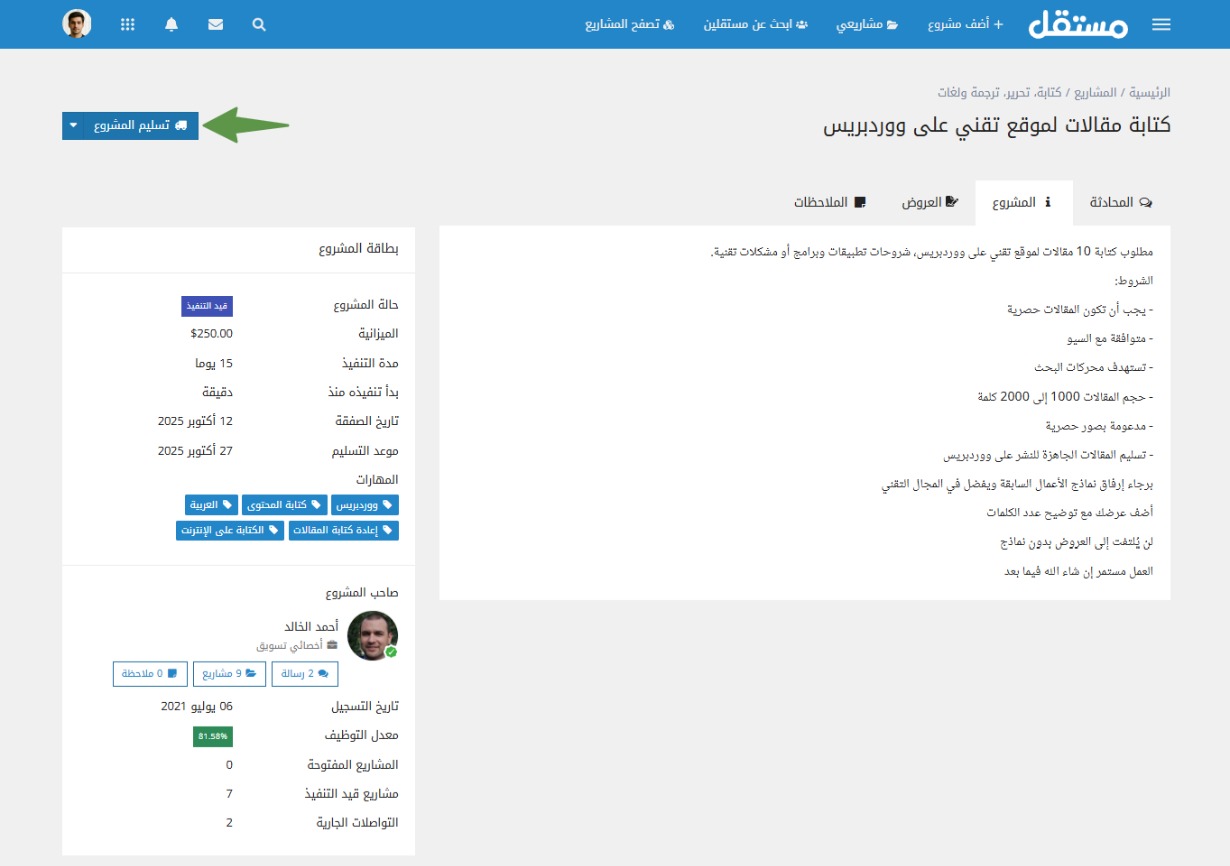Open the search magnifier icon
1230x866 pixels.
259,25
